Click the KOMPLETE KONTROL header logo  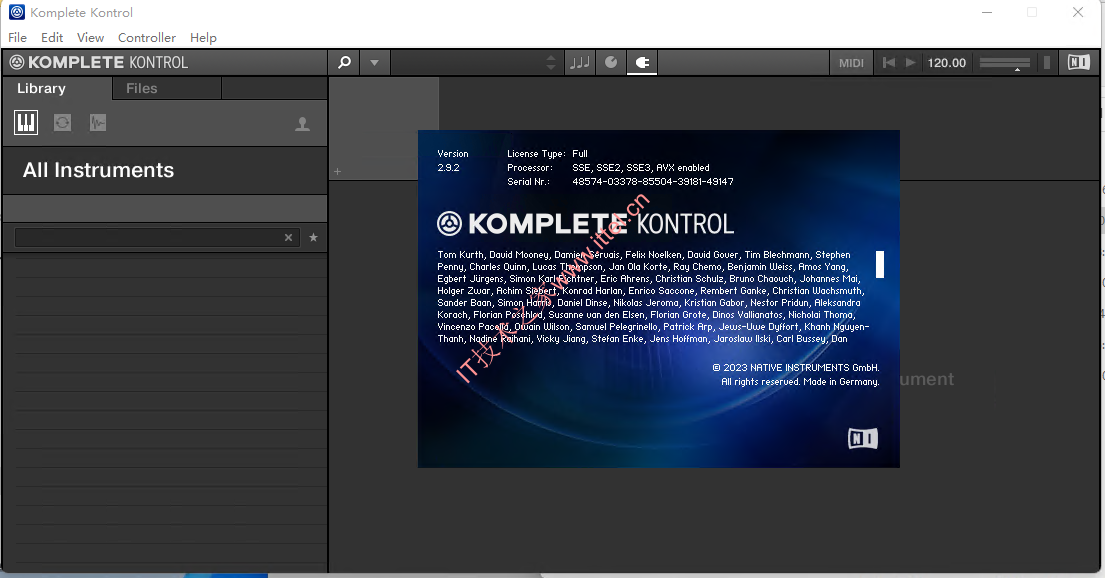99,63
